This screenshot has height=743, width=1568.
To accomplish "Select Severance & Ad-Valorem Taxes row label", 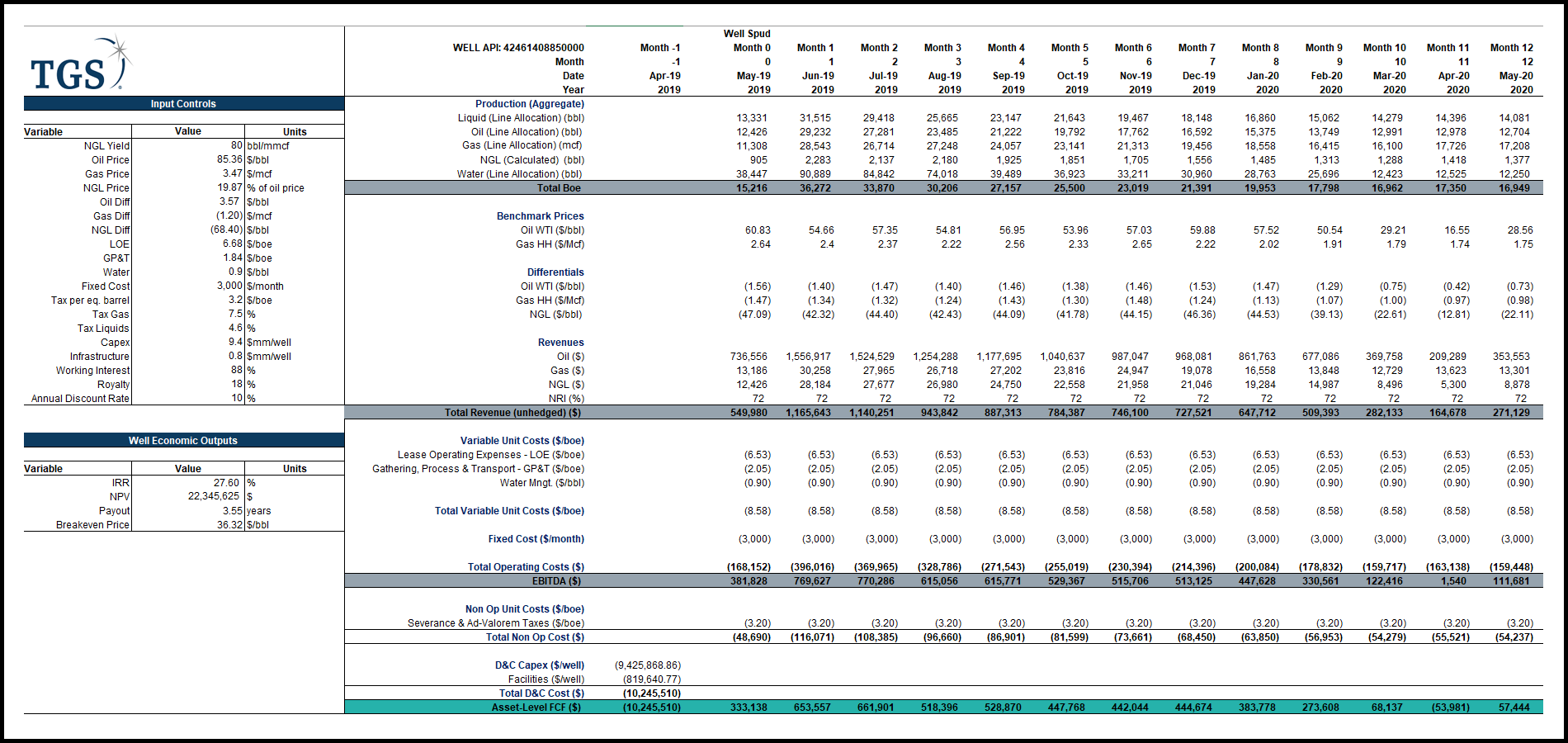I will [x=495, y=623].
